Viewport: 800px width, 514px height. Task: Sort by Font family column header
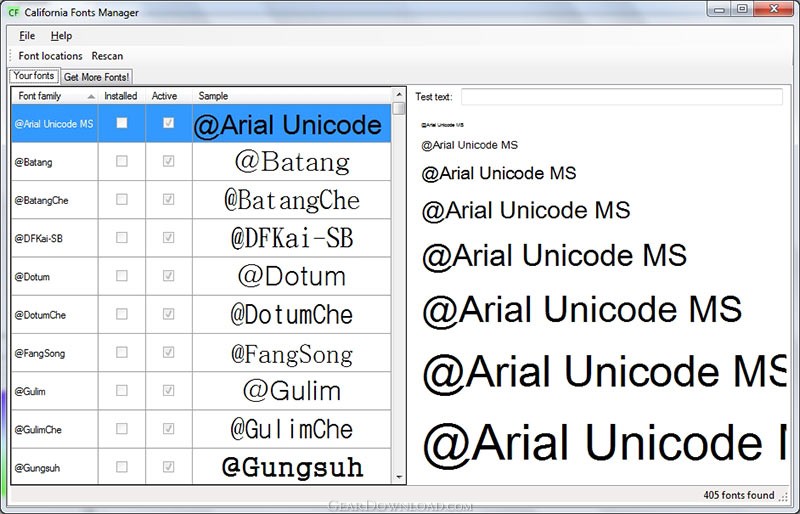(x=55, y=96)
